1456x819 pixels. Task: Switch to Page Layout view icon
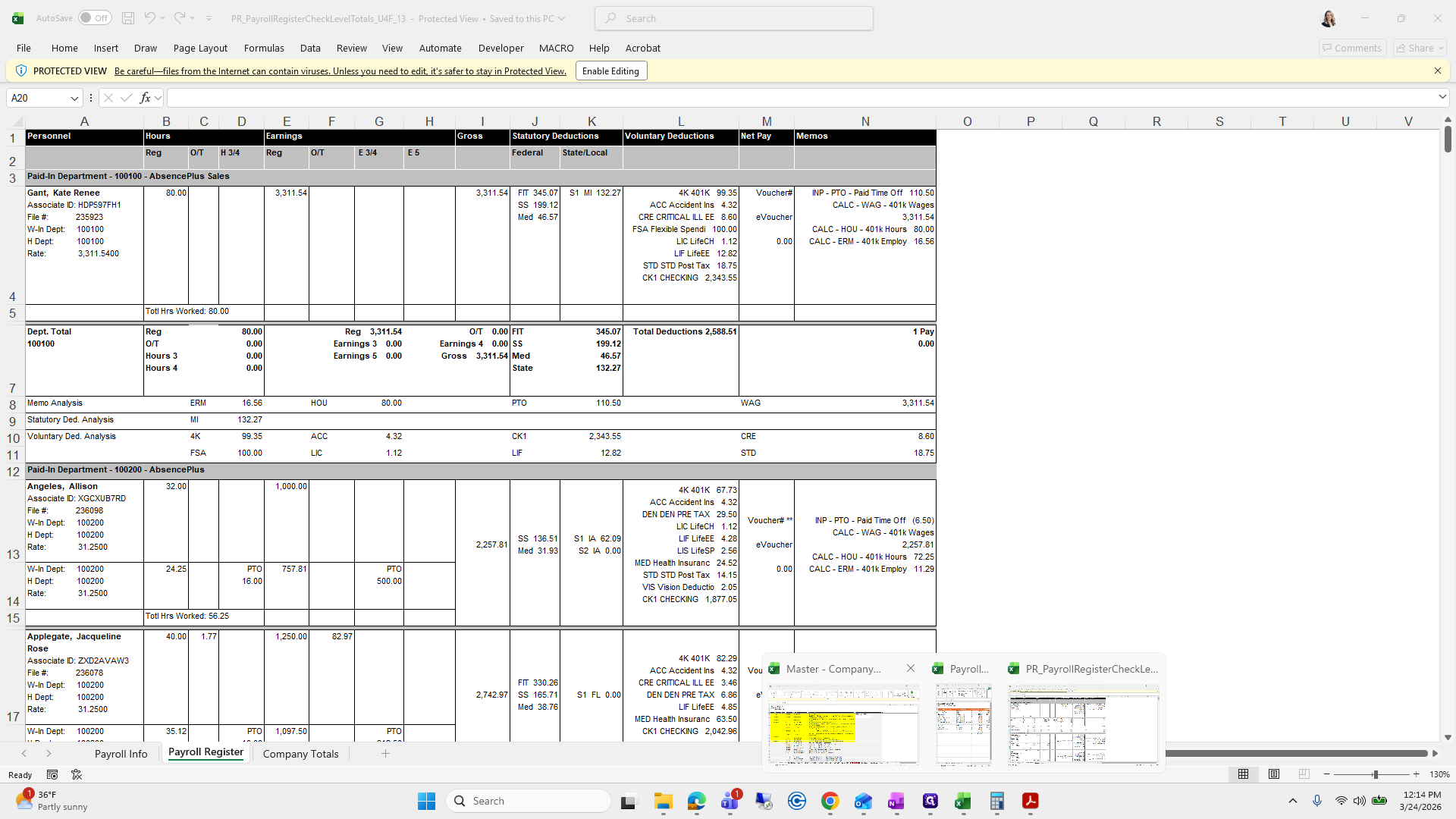[1274, 774]
